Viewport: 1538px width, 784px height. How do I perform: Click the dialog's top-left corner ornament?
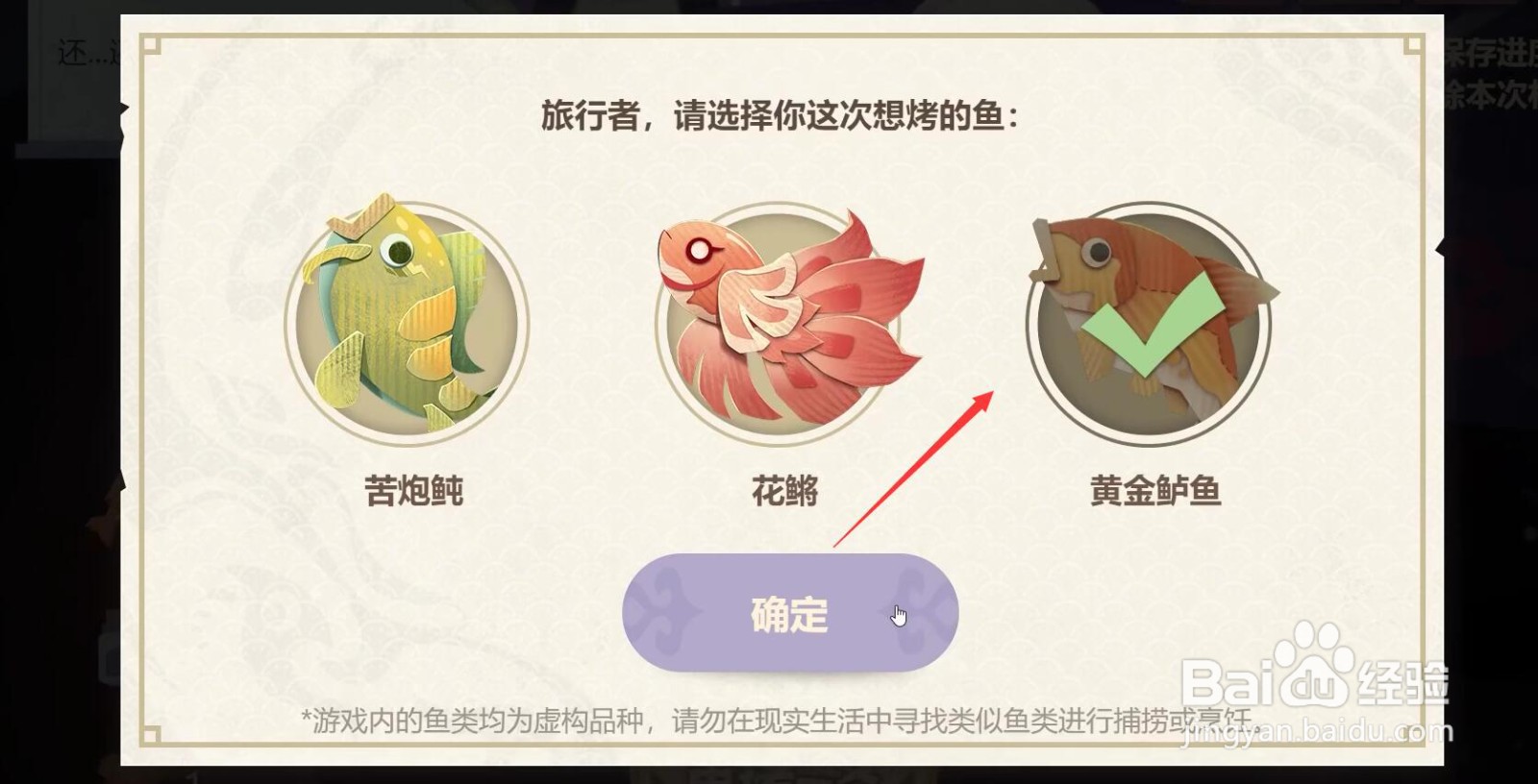coord(151,44)
